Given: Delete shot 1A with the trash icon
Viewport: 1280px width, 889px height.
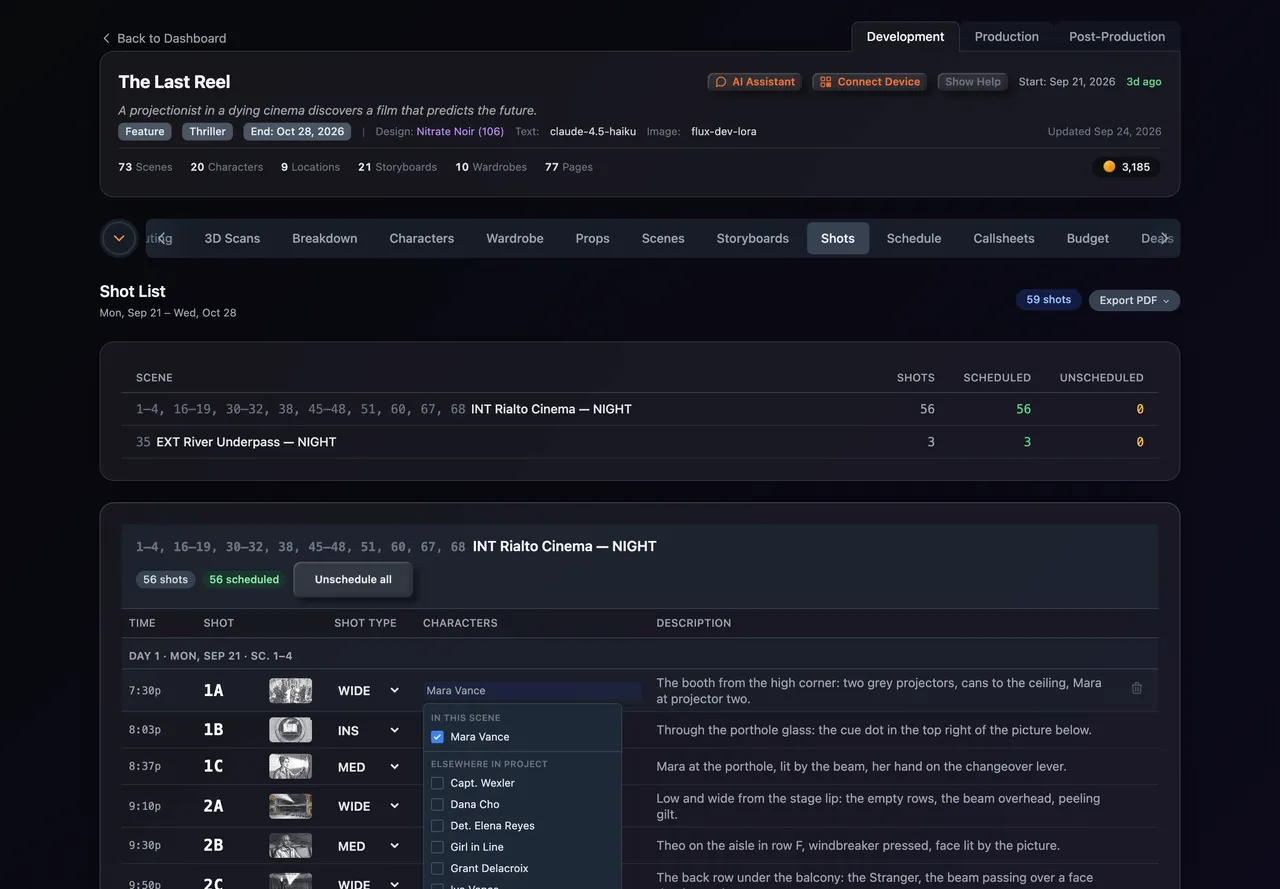Looking at the screenshot, I should click(1137, 688).
